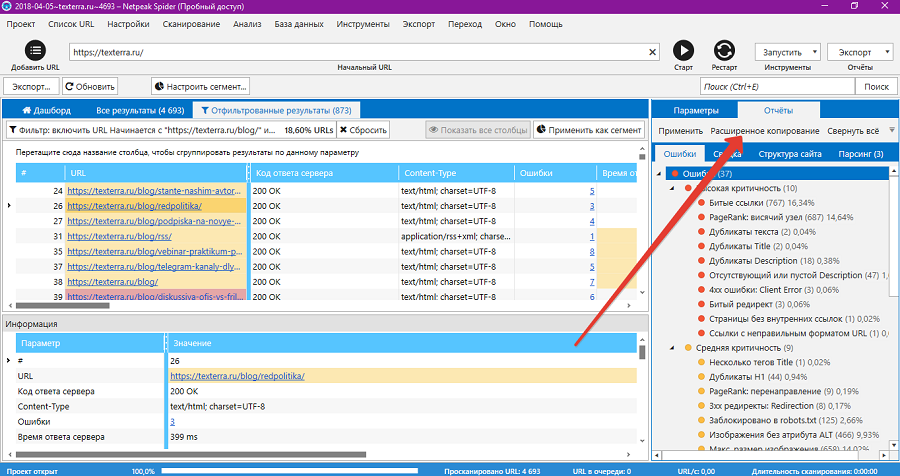Open the Scanning (Сканирование) menu

click(191, 24)
